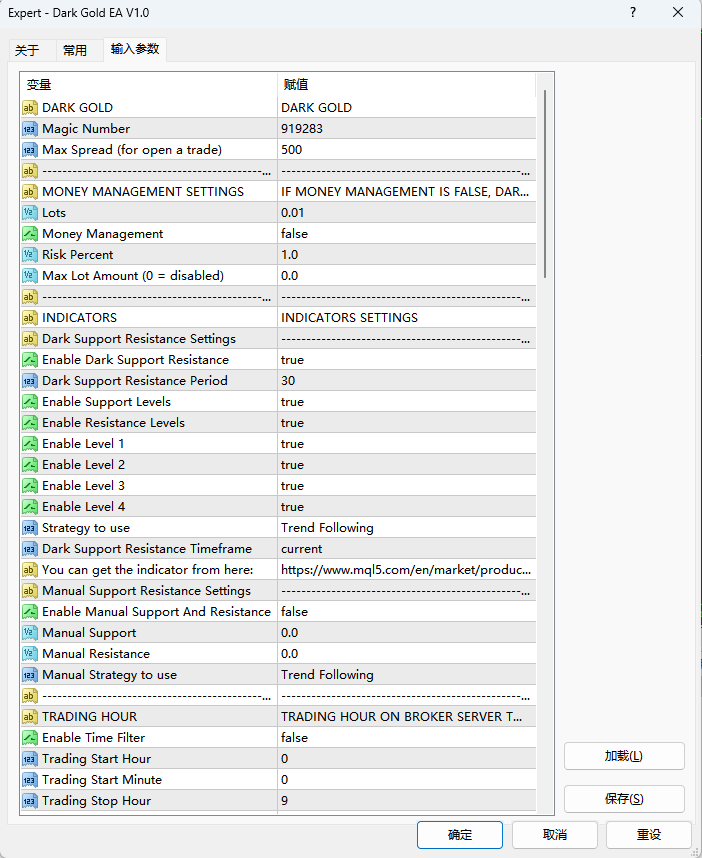Click the 确定 button
Image resolution: width=702 pixels, height=858 pixels.
pyautogui.click(x=460, y=835)
